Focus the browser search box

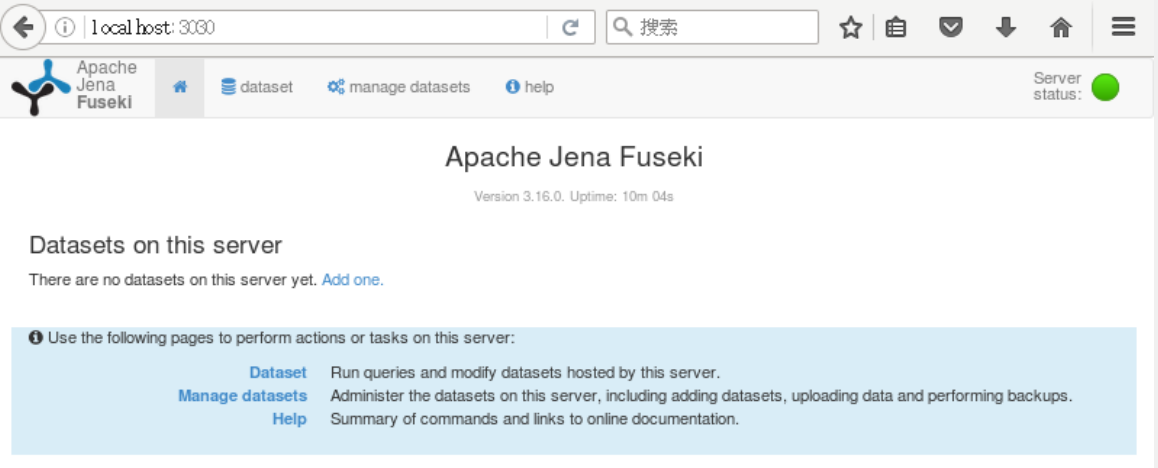click(x=712, y=28)
